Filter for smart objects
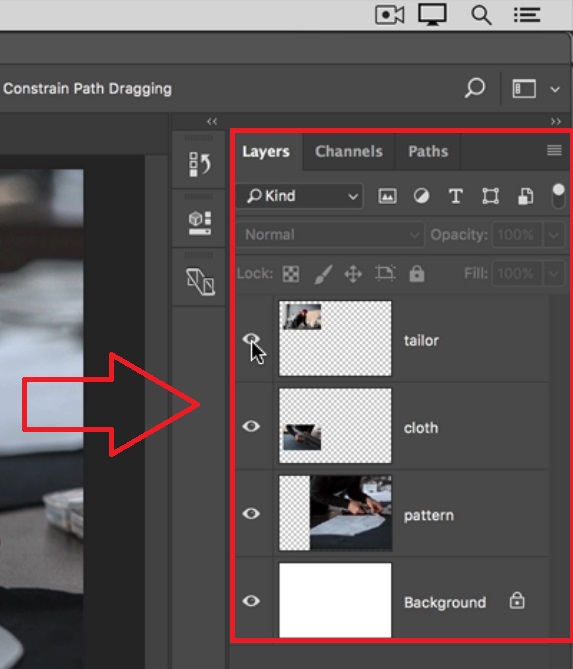Screen dimensions: 573x669 coord(525,196)
